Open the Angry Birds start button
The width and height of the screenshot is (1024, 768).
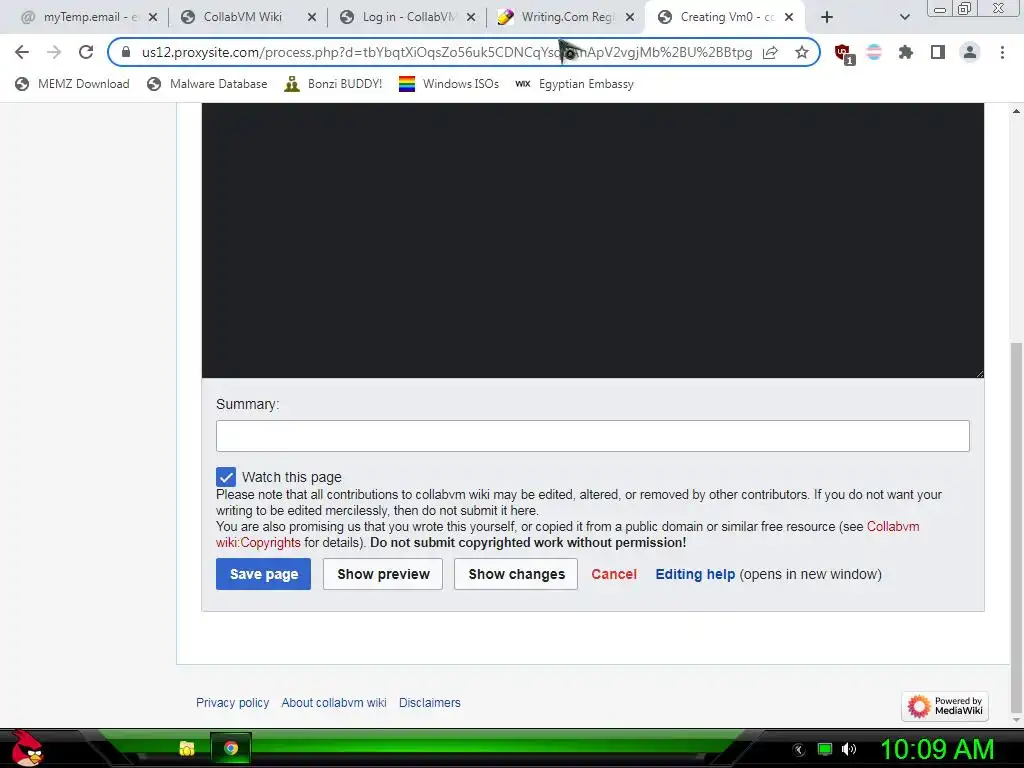click(x=27, y=748)
